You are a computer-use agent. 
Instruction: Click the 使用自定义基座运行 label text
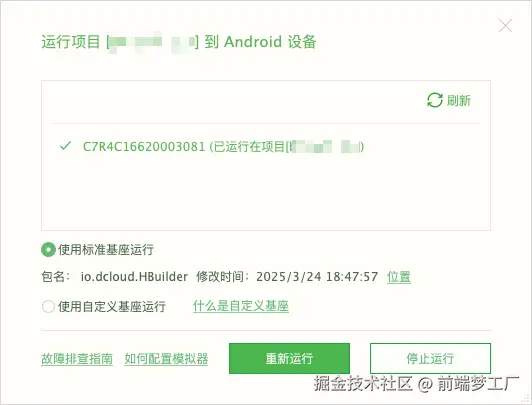(x=112, y=306)
